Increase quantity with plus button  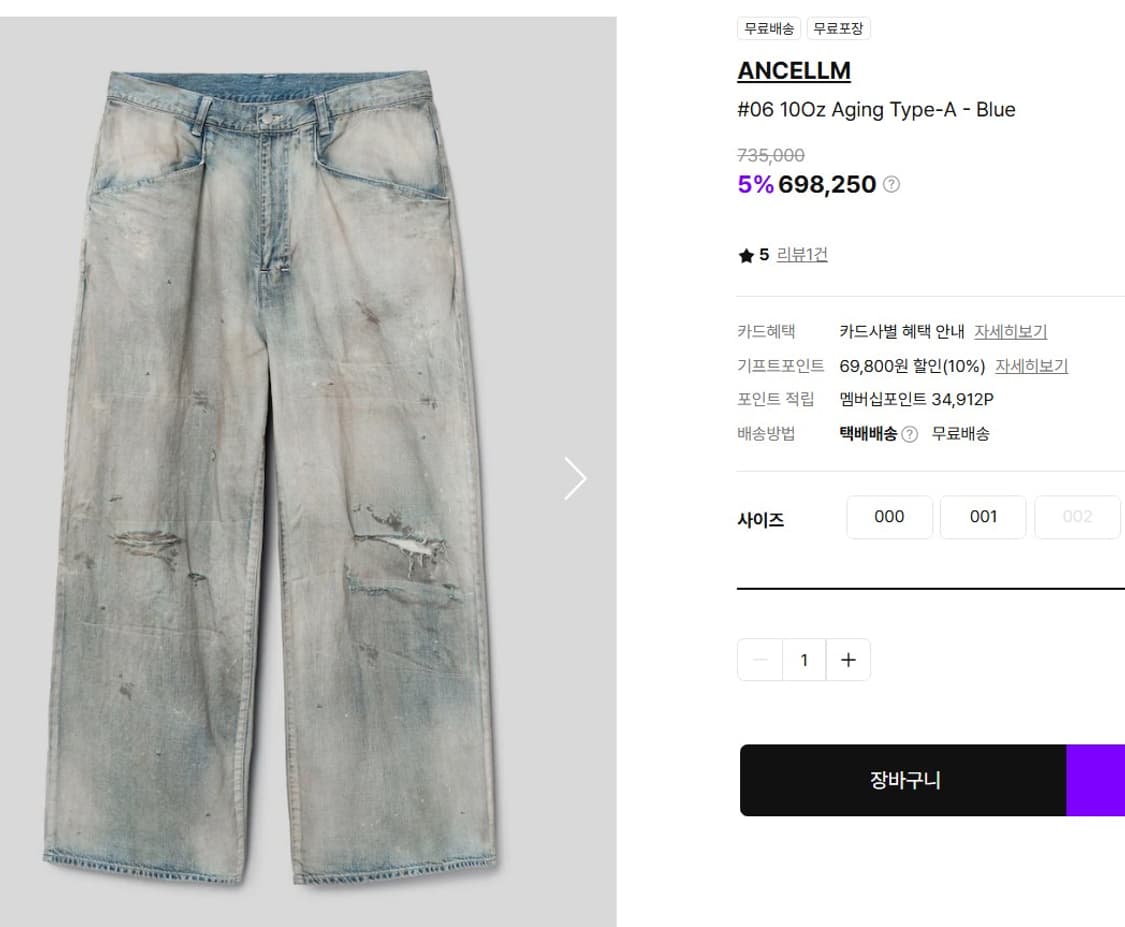pyautogui.click(x=848, y=659)
